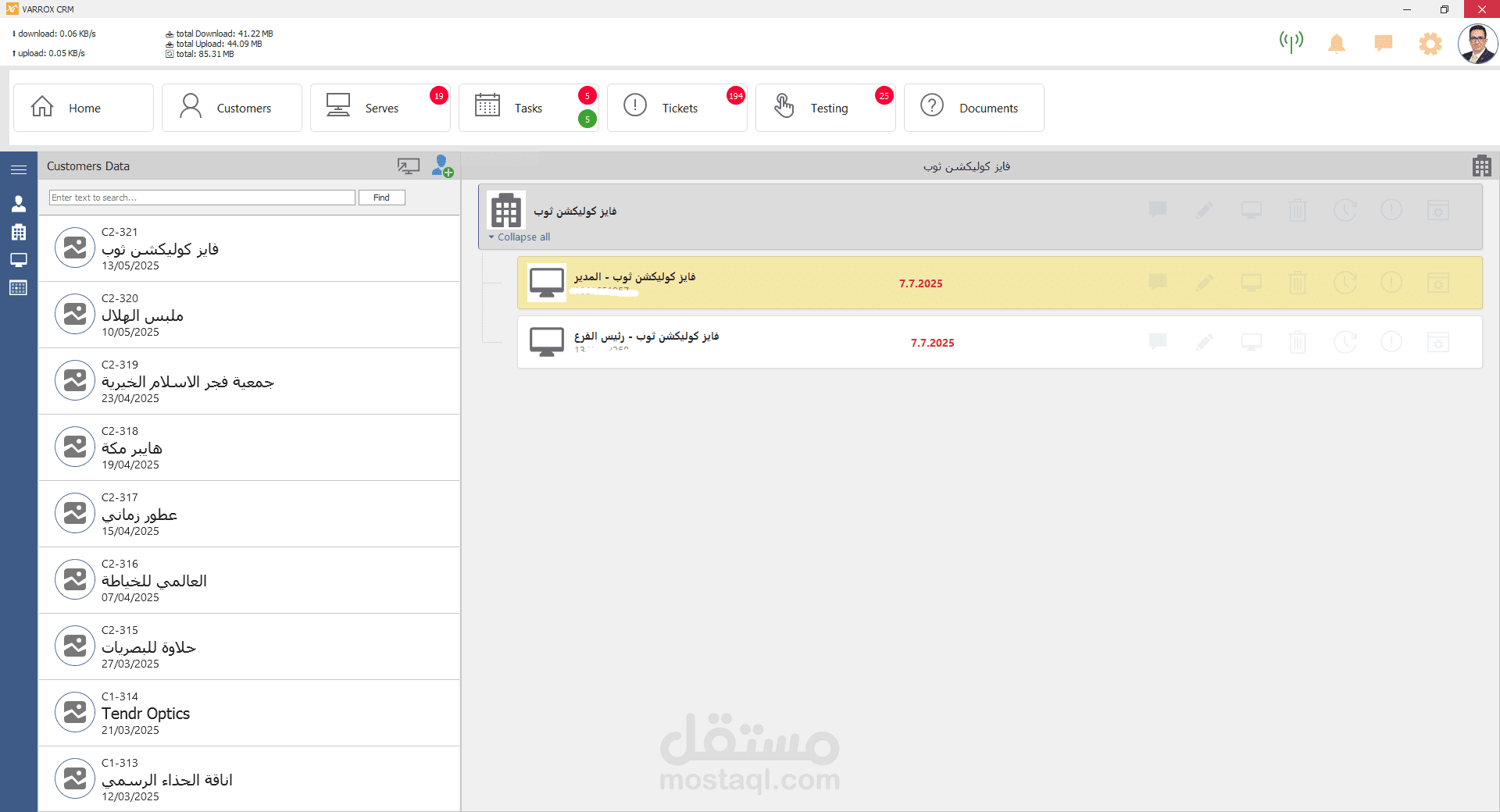Image resolution: width=1500 pixels, height=812 pixels.
Task: Click alert icon on company header row
Action: click(x=1391, y=209)
